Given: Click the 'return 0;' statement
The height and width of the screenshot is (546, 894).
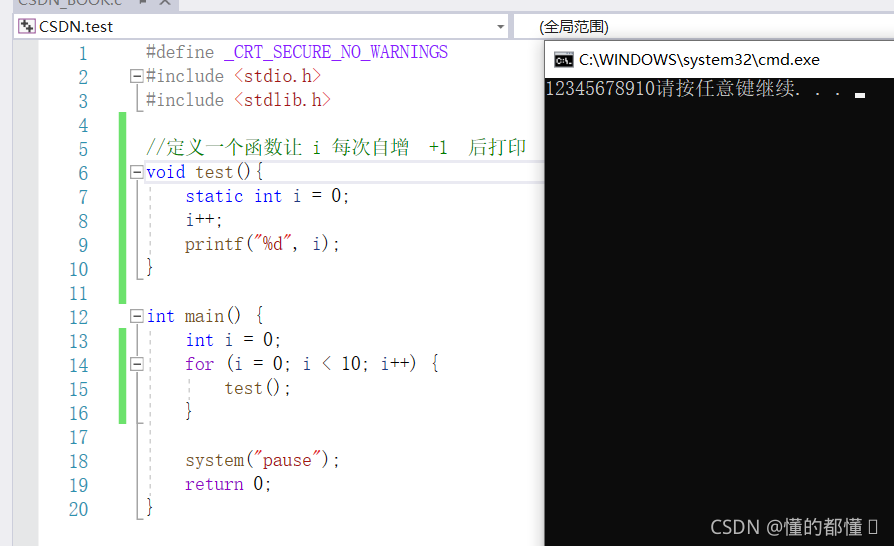Looking at the screenshot, I should 227,484.
